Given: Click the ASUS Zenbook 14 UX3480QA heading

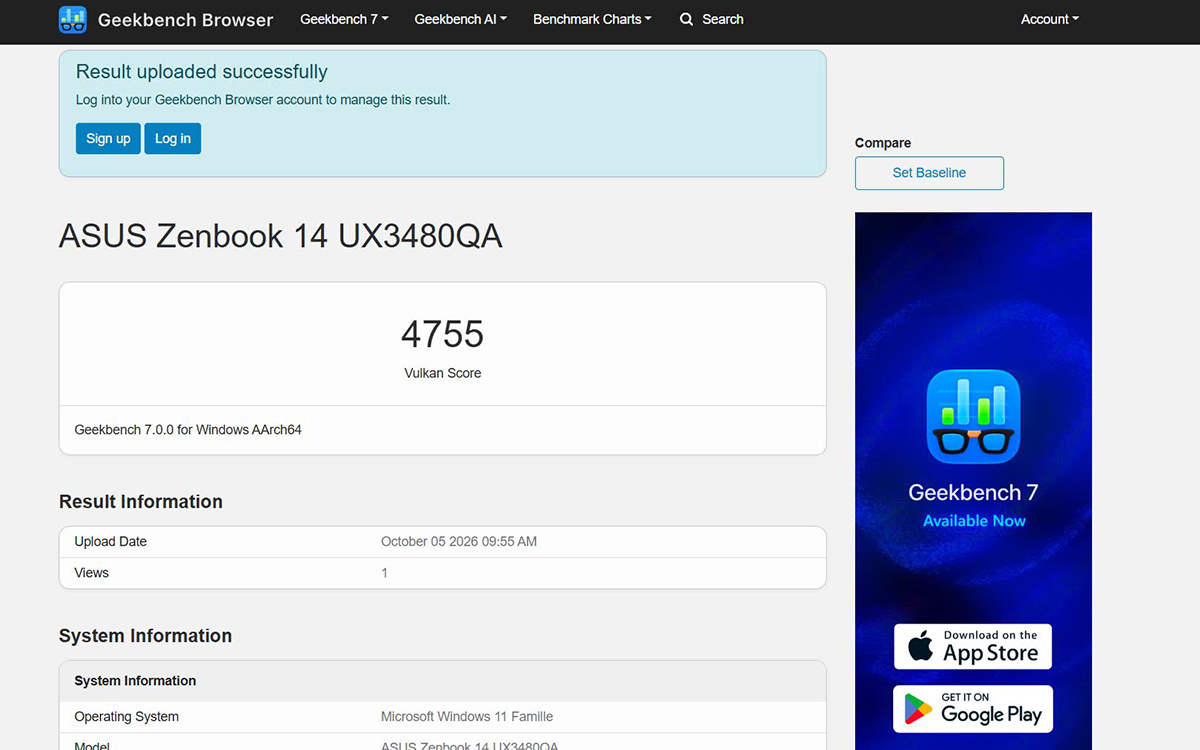Looking at the screenshot, I should tap(280, 236).
